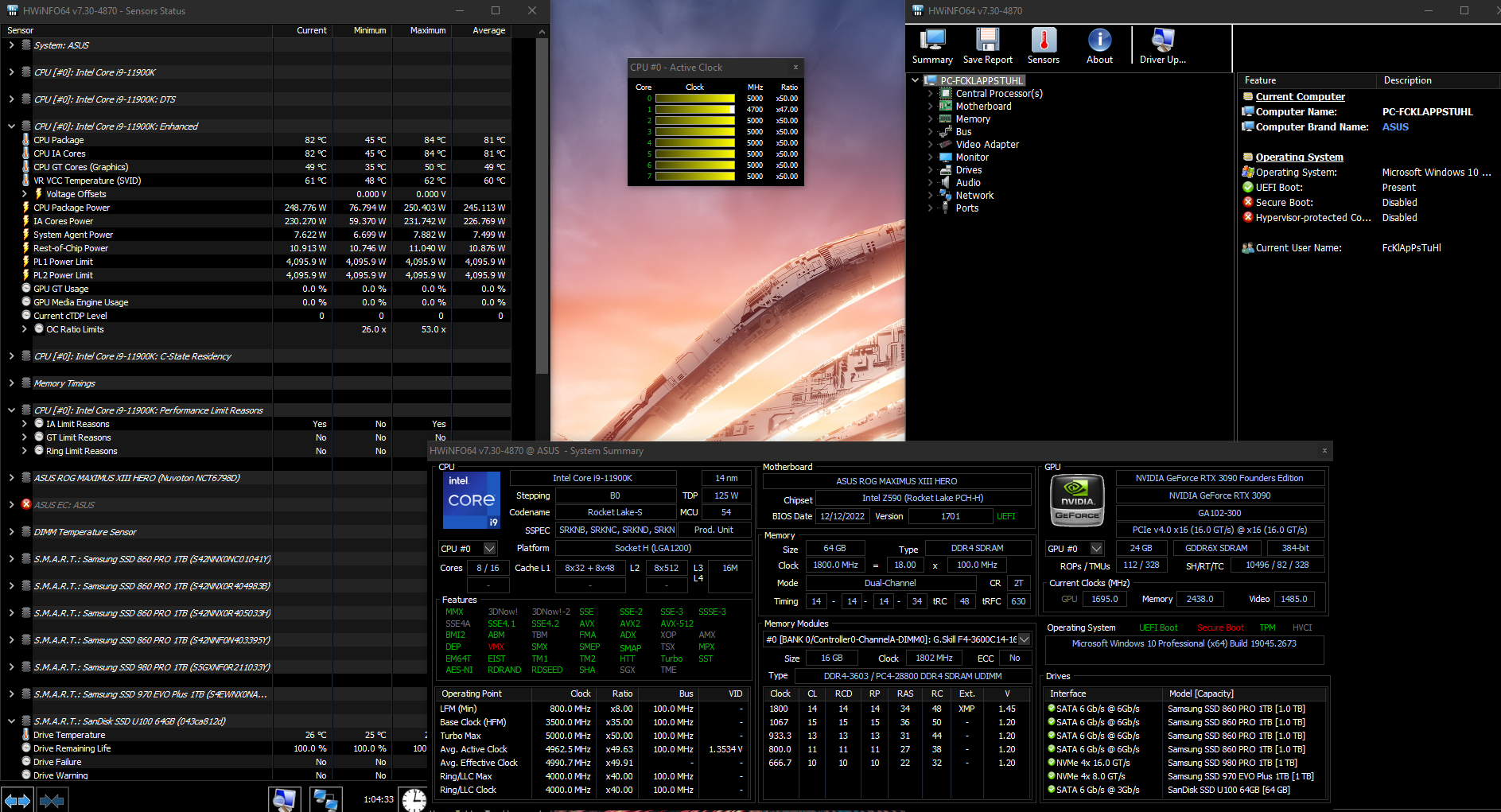
Task: Click the monitor with magnifier icon in Sensors toolbar
Action: click(284, 799)
